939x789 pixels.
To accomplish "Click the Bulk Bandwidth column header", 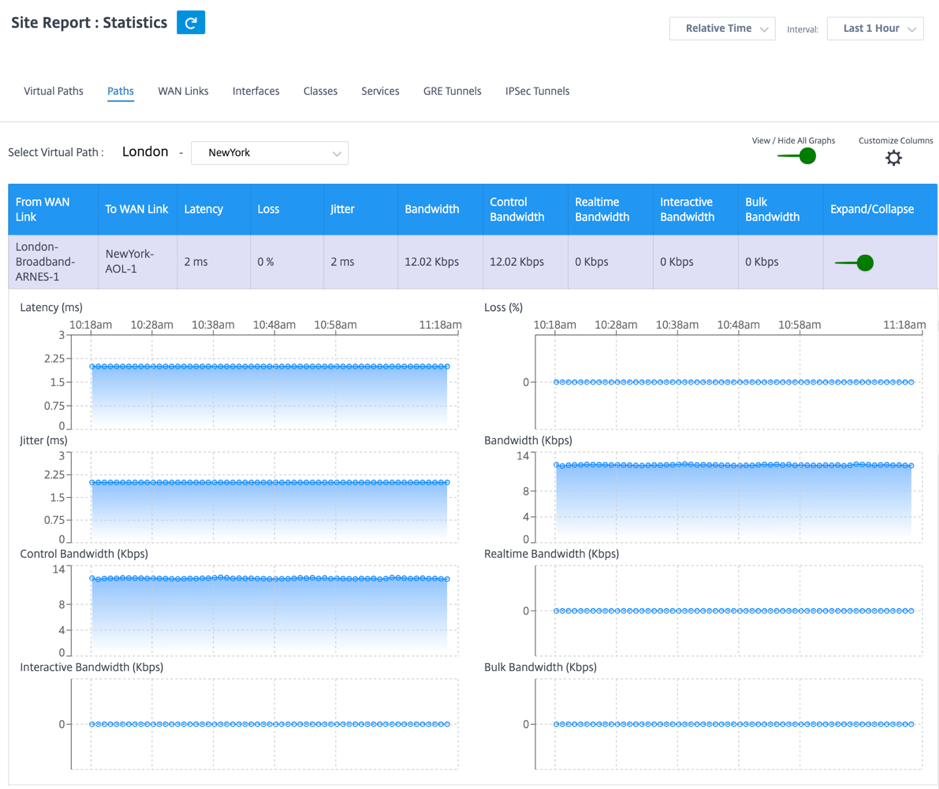I will (x=780, y=210).
